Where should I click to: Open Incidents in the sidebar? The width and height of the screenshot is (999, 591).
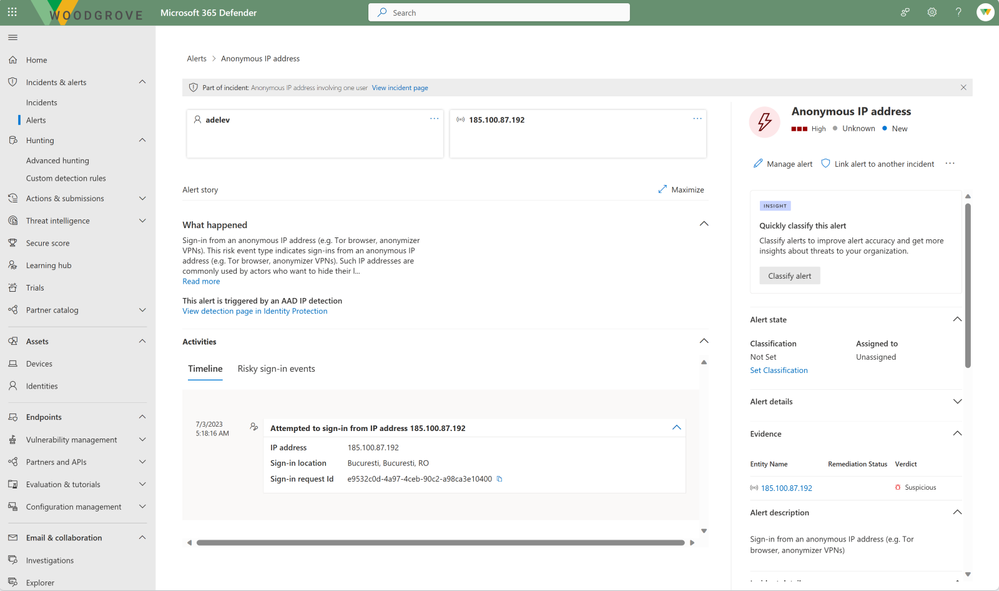tap(41, 103)
